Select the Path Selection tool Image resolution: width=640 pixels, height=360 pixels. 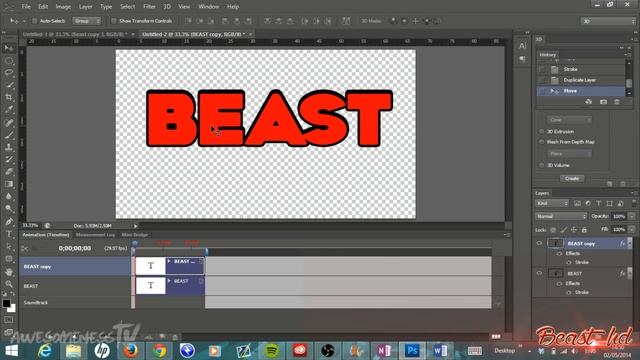tap(9, 247)
